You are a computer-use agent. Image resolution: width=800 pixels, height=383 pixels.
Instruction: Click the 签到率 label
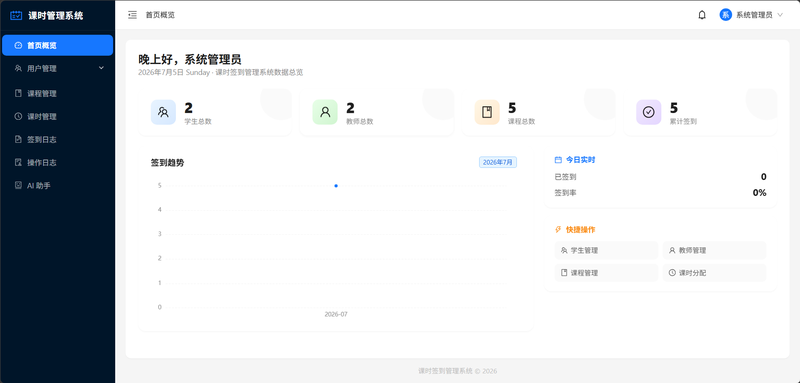coord(565,193)
